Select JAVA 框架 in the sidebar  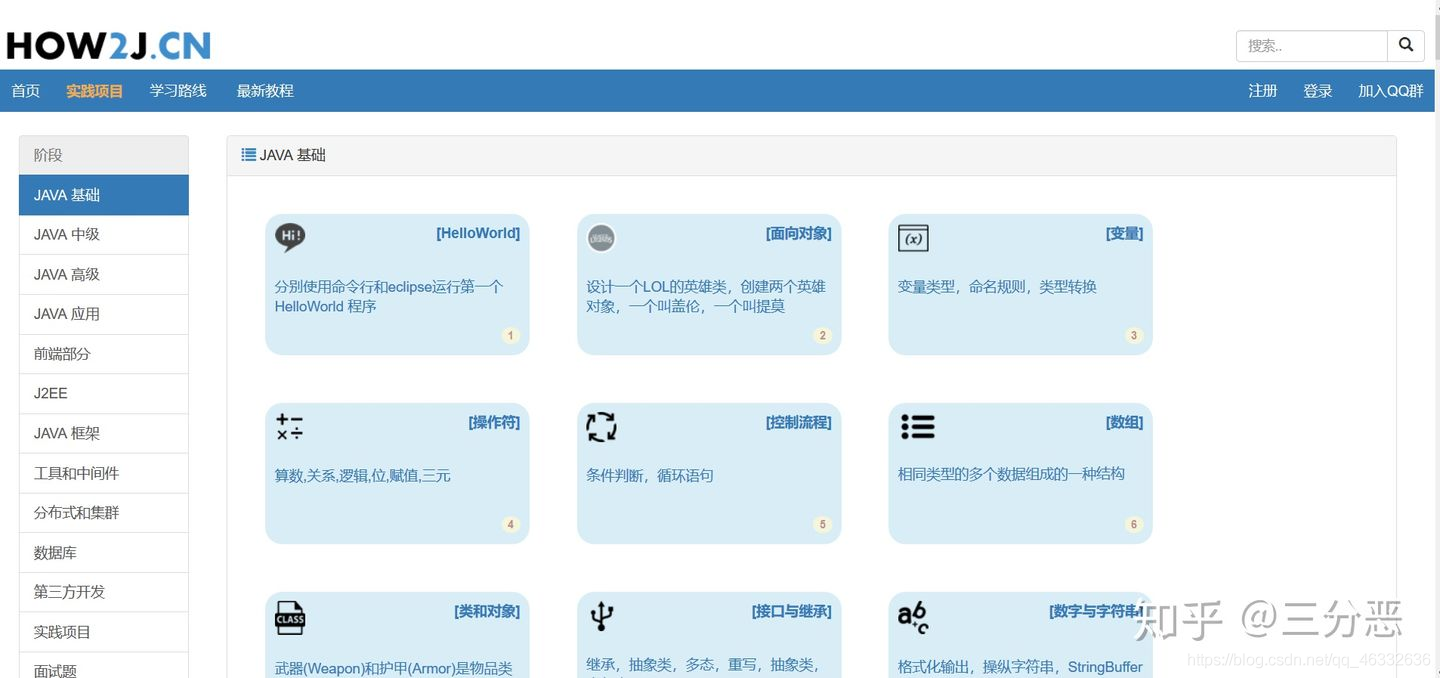tap(104, 434)
